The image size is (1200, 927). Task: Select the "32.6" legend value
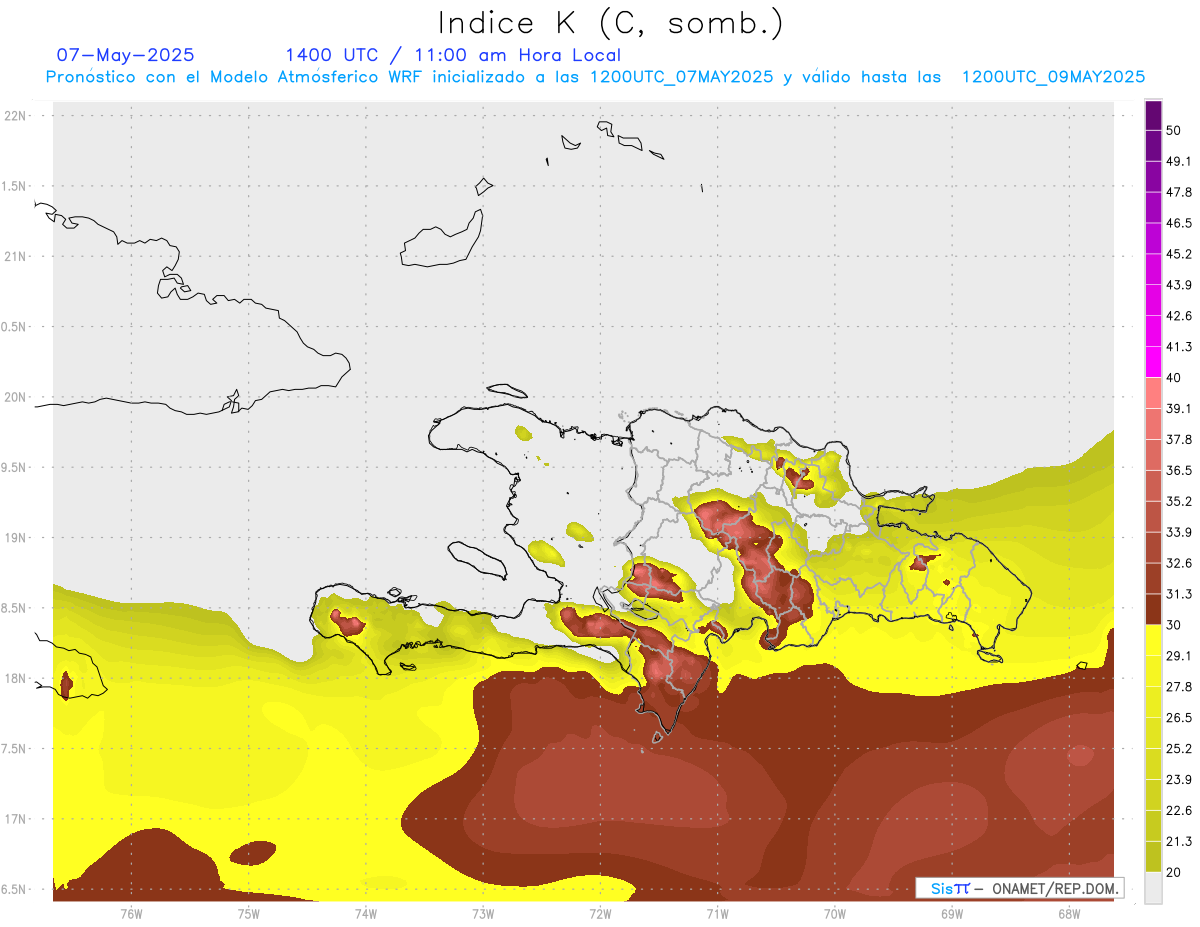coord(1179,563)
